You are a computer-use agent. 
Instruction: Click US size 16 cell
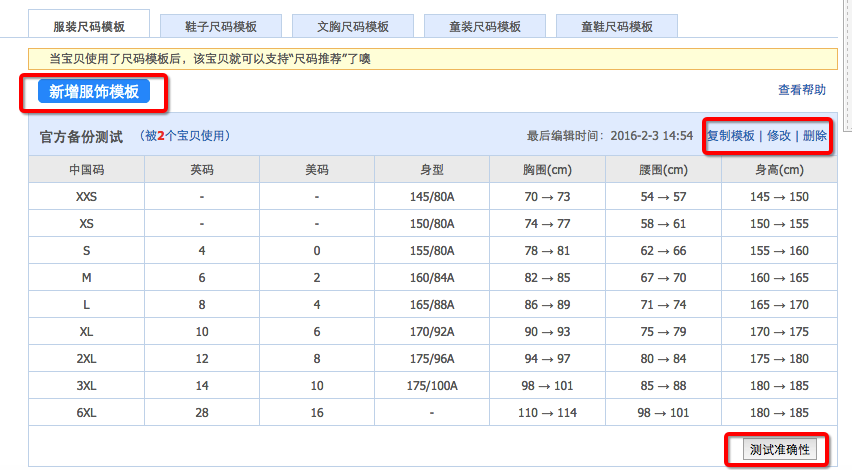click(x=317, y=412)
